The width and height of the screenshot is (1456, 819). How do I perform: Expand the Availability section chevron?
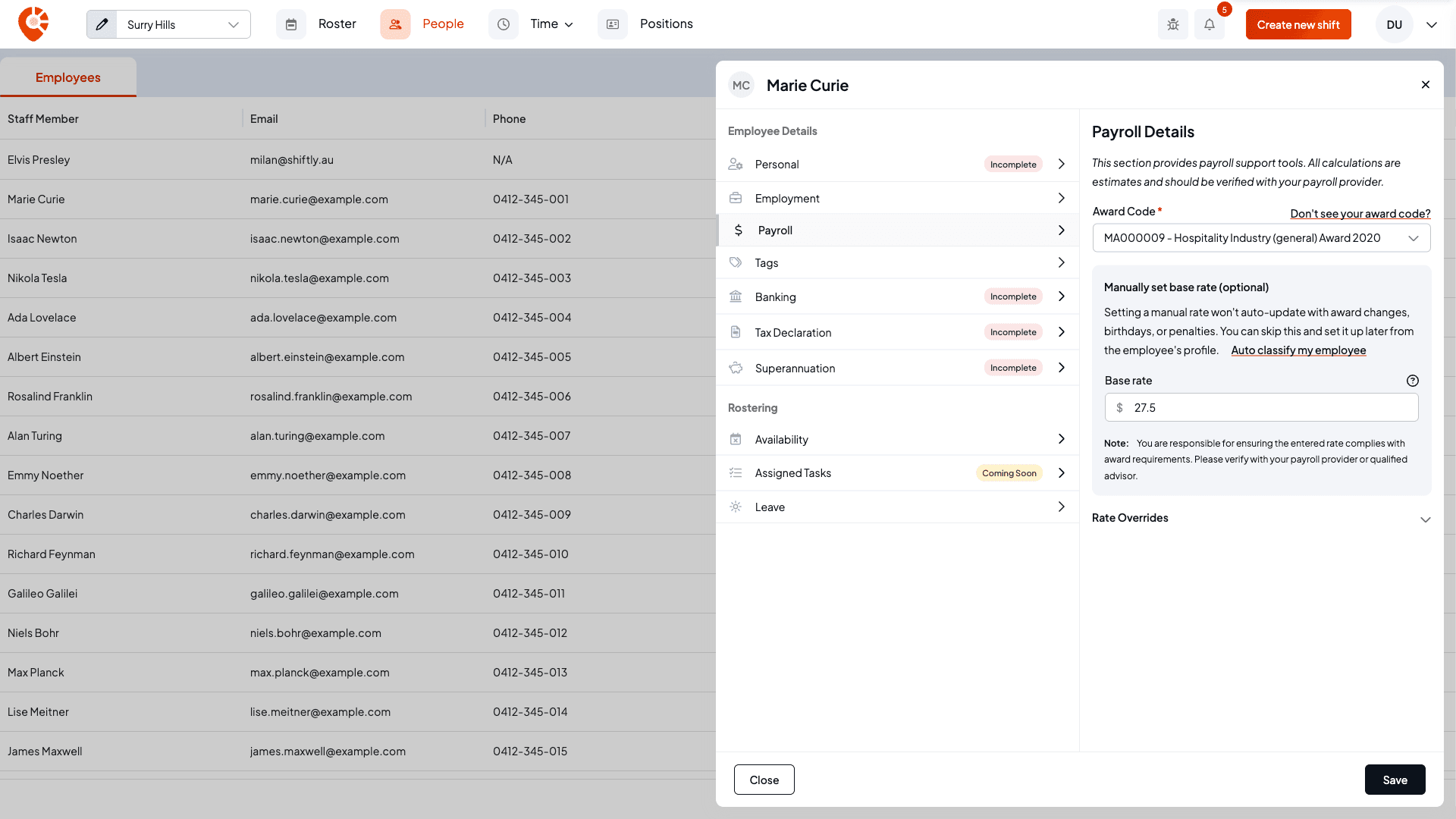[1062, 439]
